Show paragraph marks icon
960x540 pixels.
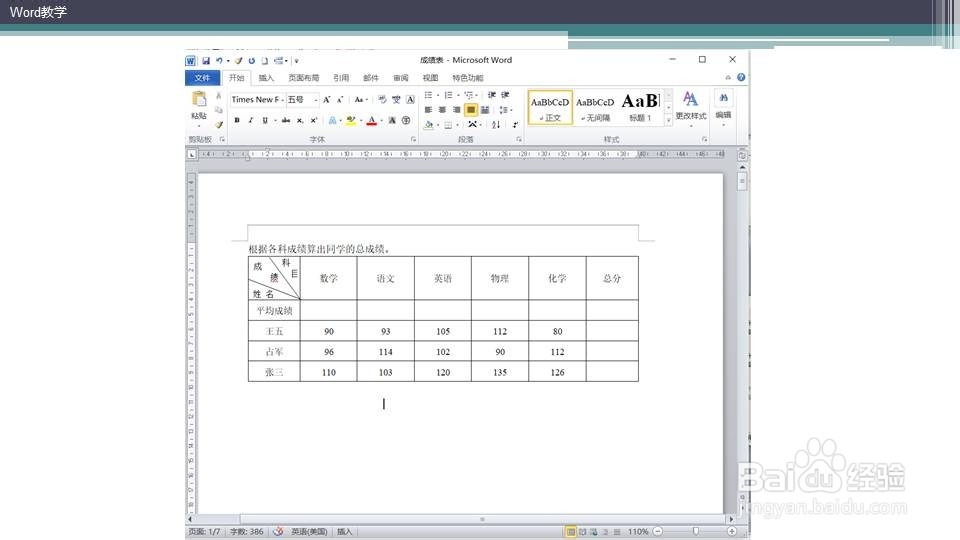pos(515,124)
